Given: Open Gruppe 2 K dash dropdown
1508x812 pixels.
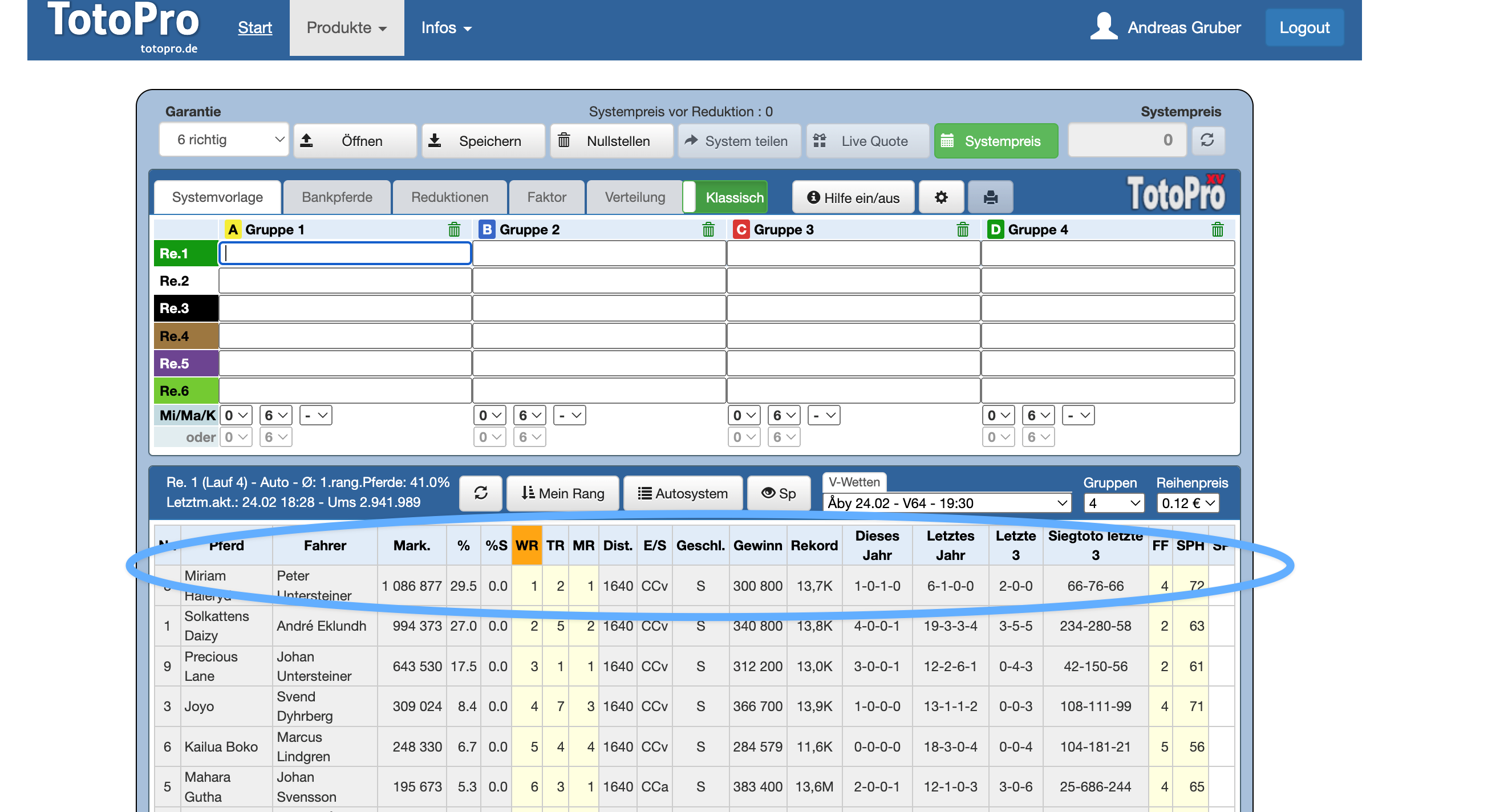Looking at the screenshot, I should pos(570,415).
